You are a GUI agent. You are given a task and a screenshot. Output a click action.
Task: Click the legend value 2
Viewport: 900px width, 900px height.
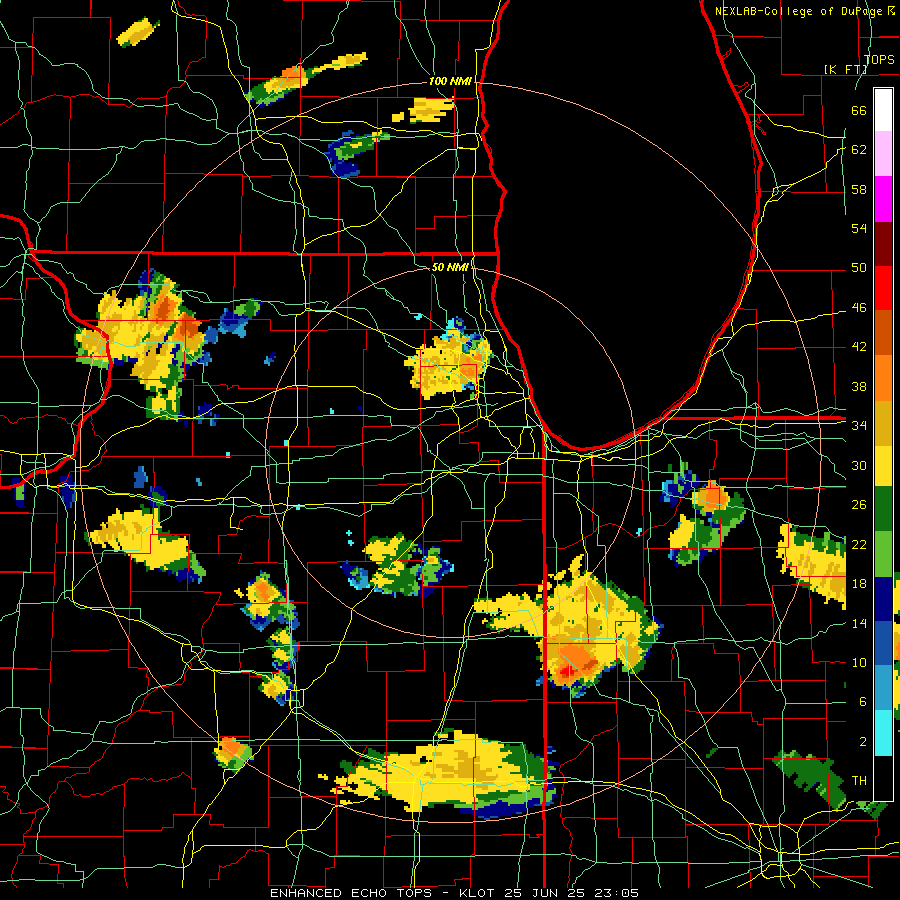(862, 742)
